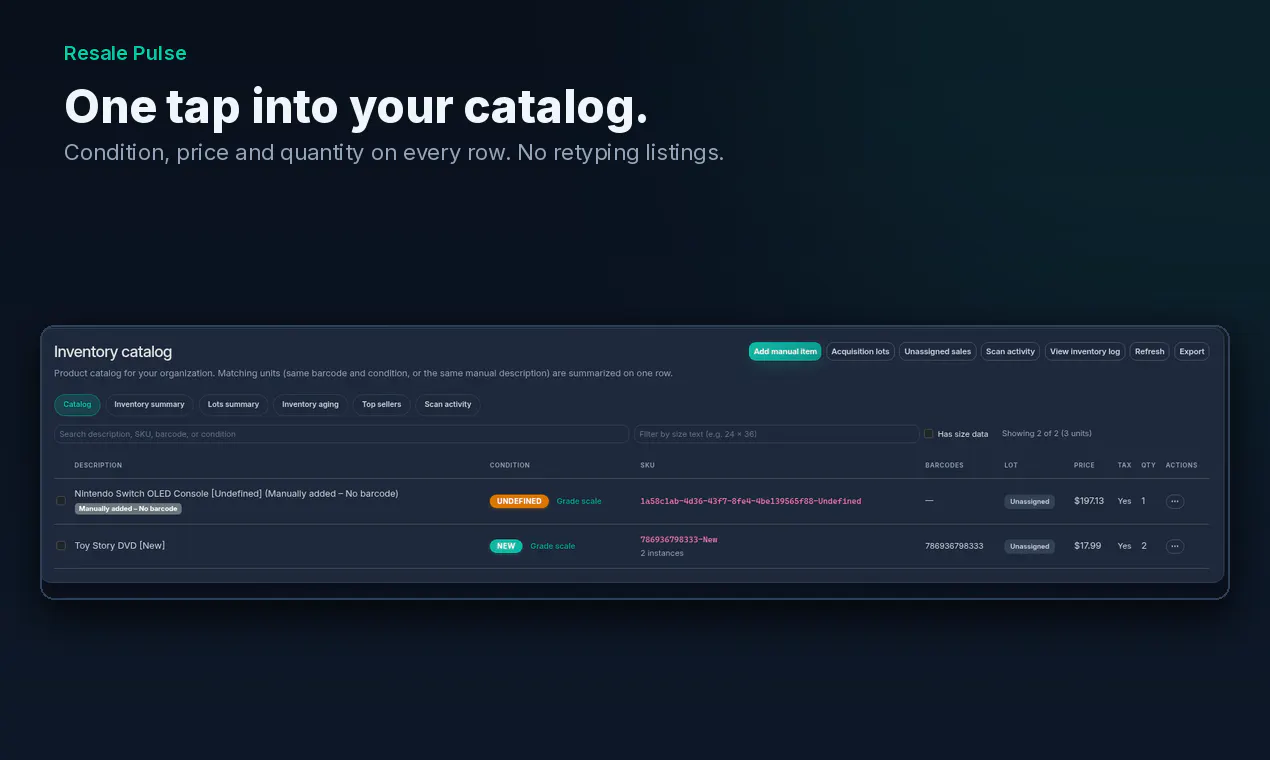Click the Toy Story DVD [New] description
This screenshot has width=1270, height=760.
click(x=120, y=545)
